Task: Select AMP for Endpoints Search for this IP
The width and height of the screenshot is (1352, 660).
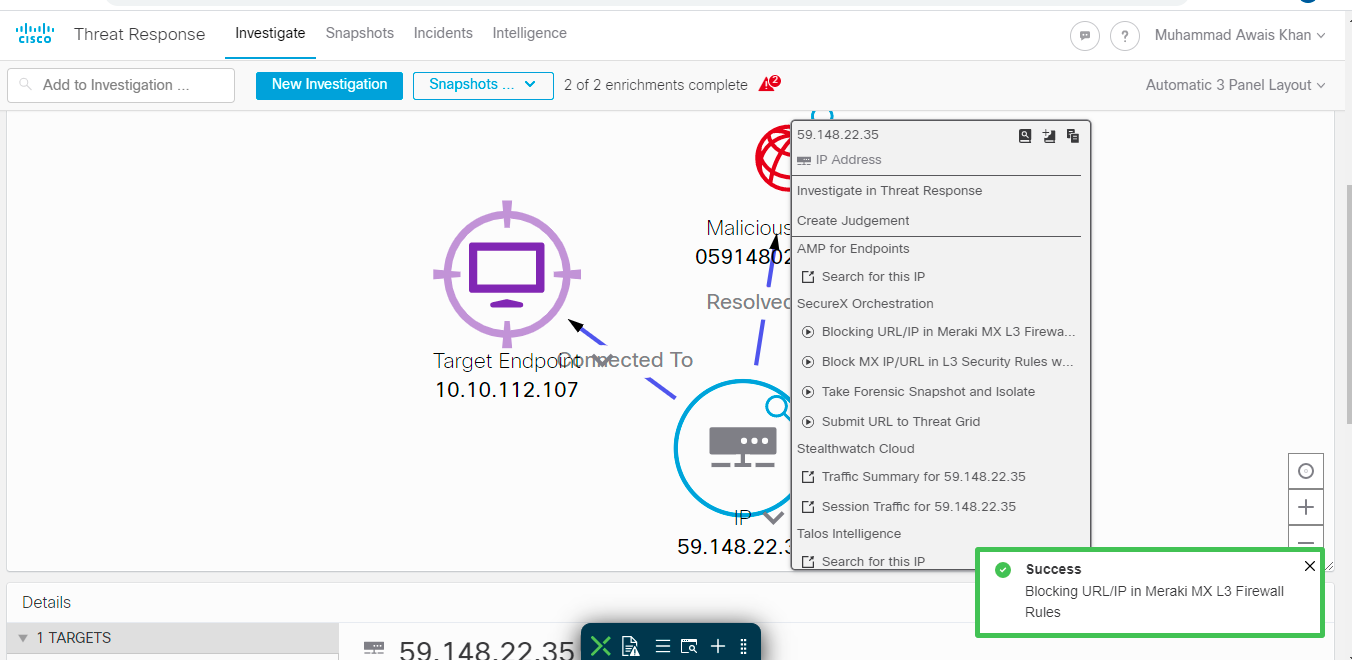Action: [873, 277]
